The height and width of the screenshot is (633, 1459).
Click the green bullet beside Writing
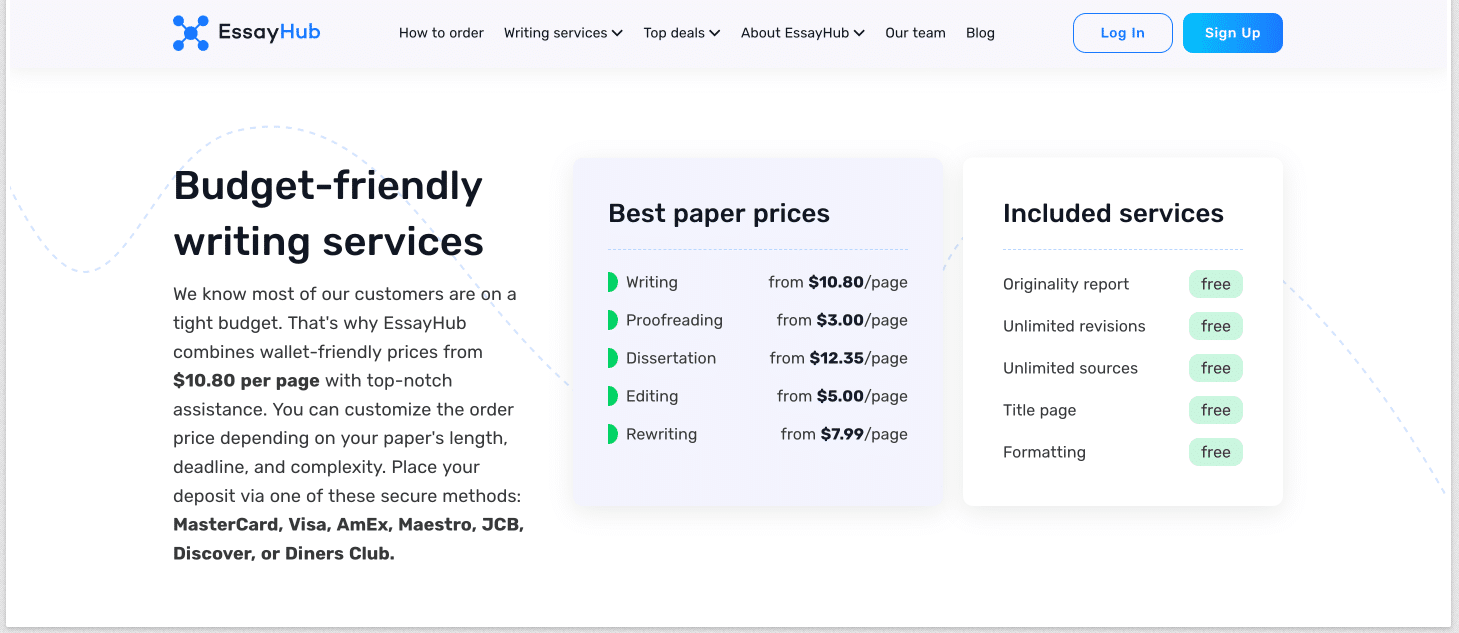tap(612, 282)
